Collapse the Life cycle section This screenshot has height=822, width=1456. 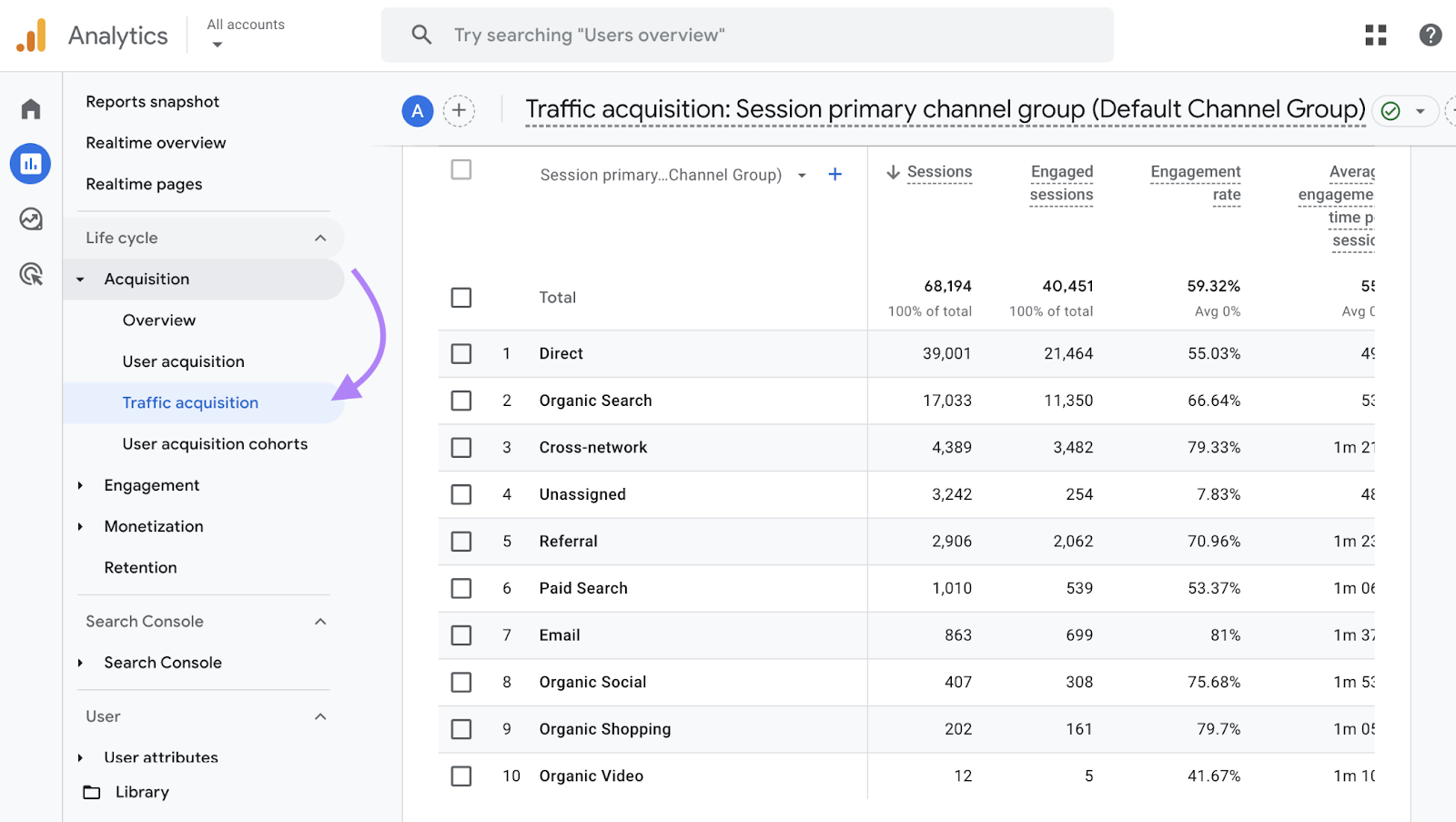click(319, 238)
